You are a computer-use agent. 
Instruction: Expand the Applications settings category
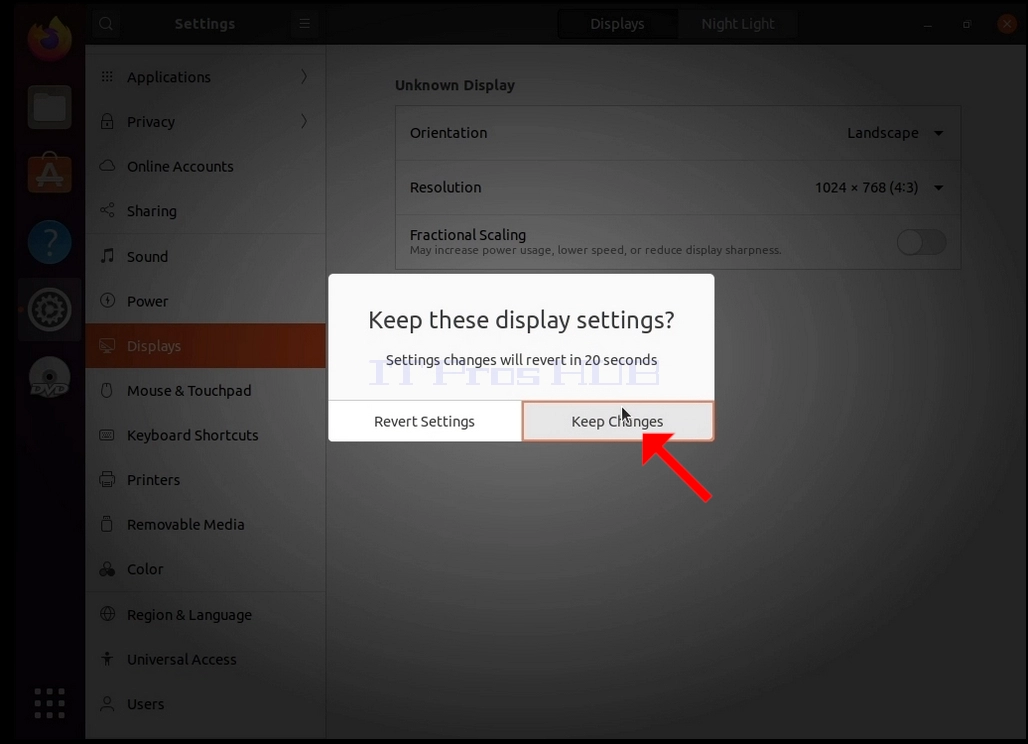205,77
